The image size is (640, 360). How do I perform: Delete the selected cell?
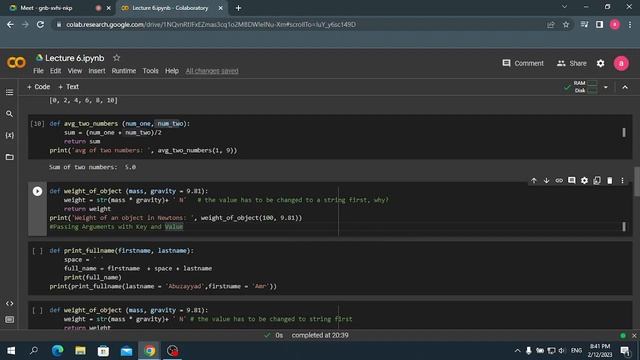pos(609,180)
